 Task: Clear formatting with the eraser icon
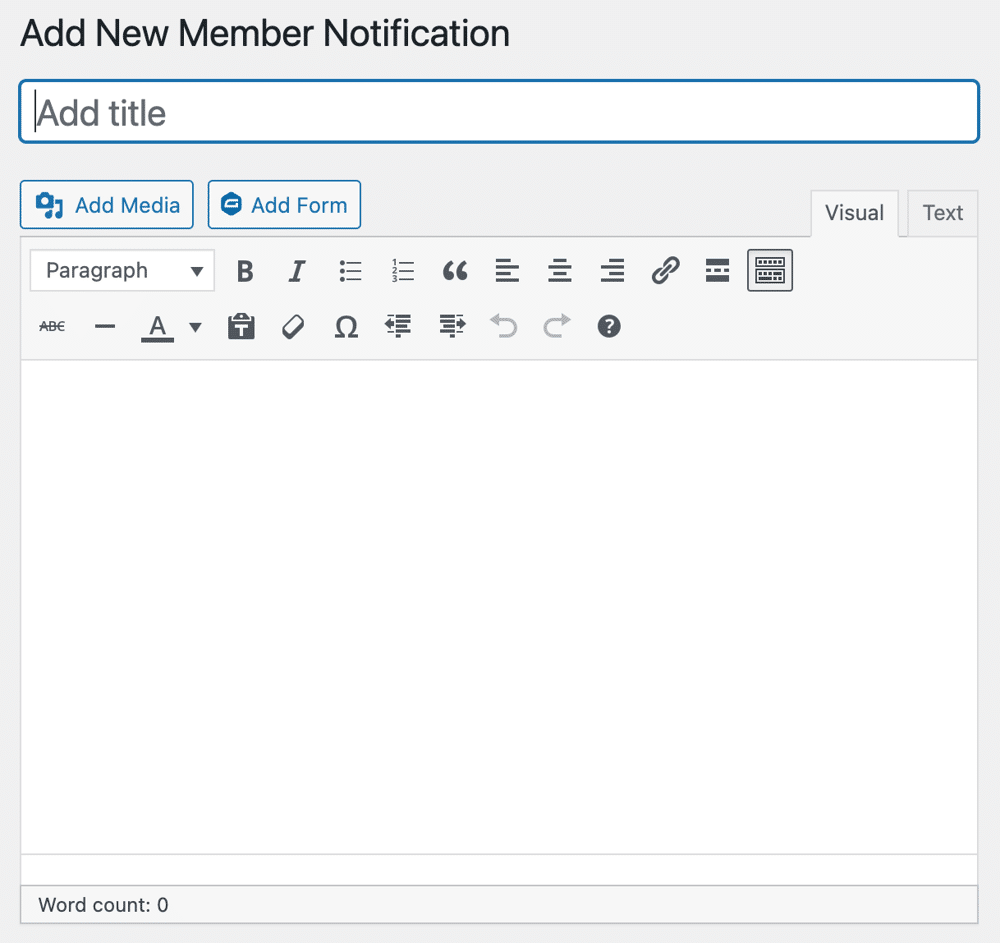click(x=293, y=326)
